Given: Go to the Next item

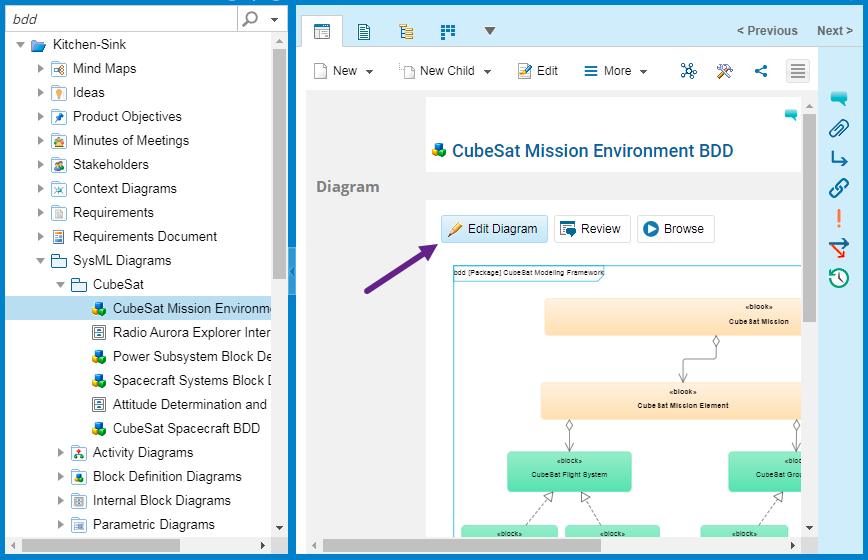Looking at the screenshot, I should click(x=835, y=31).
